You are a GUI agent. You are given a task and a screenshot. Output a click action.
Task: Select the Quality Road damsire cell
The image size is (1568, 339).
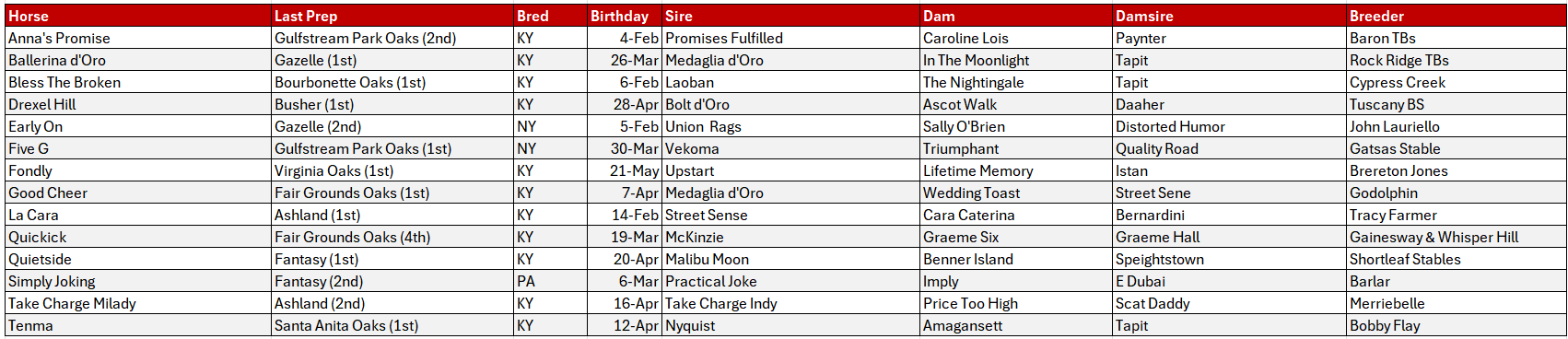tap(1229, 148)
